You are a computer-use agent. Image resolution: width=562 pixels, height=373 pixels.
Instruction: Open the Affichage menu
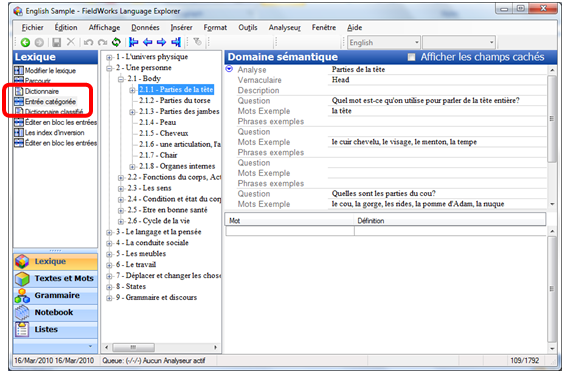104,28
